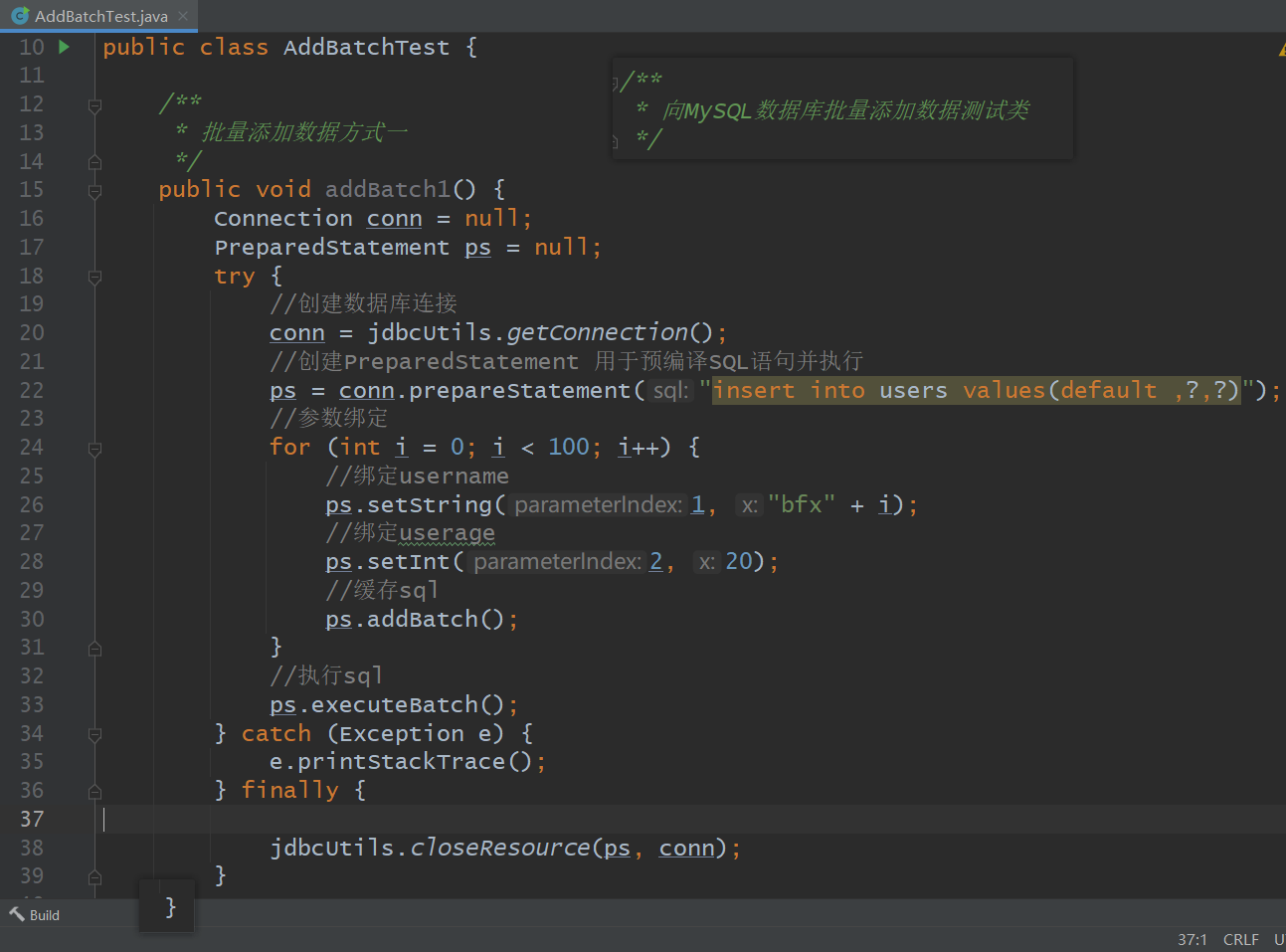The width and height of the screenshot is (1286, 952).
Task: Collapse the try block on line 18
Action: (94, 277)
